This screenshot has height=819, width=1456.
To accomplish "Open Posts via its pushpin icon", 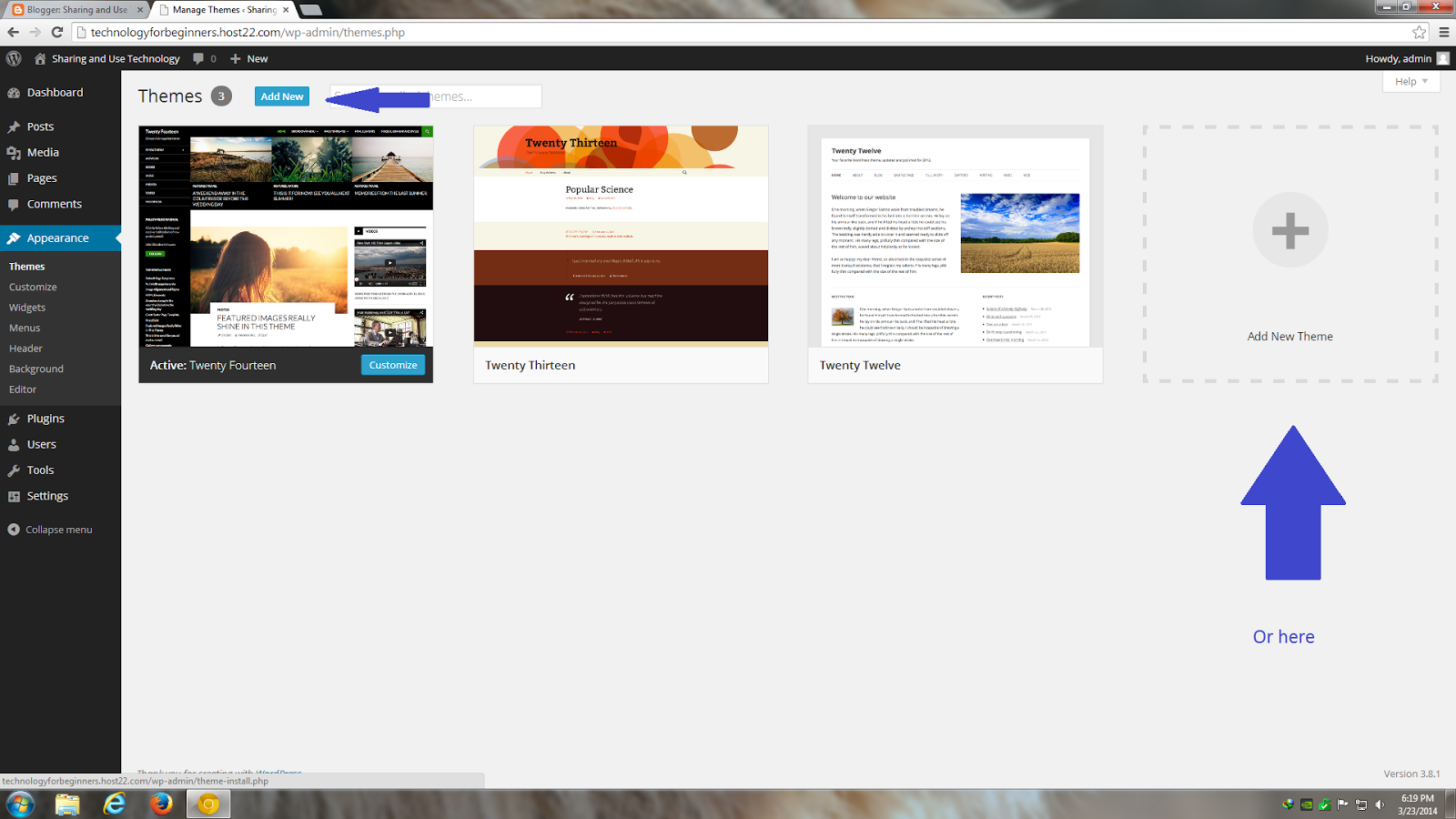I will [x=14, y=126].
